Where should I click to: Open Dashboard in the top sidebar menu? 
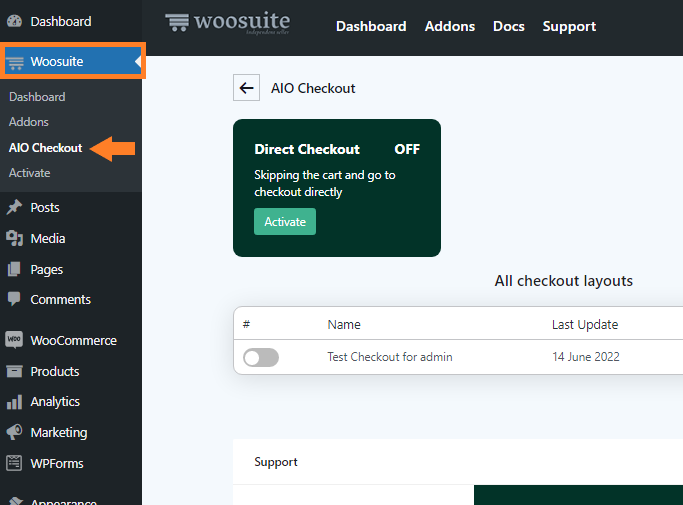(x=61, y=21)
